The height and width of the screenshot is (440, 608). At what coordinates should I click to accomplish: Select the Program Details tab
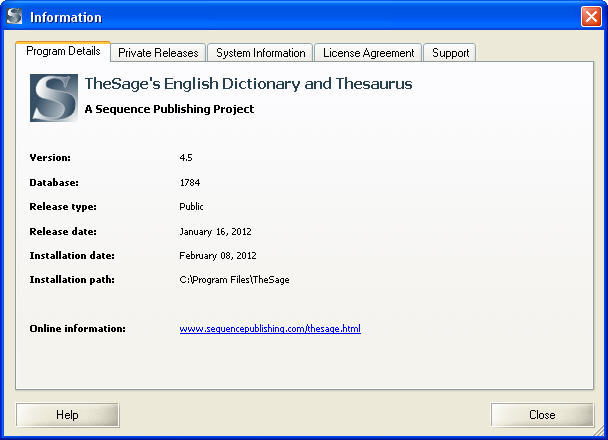(63, 51)
